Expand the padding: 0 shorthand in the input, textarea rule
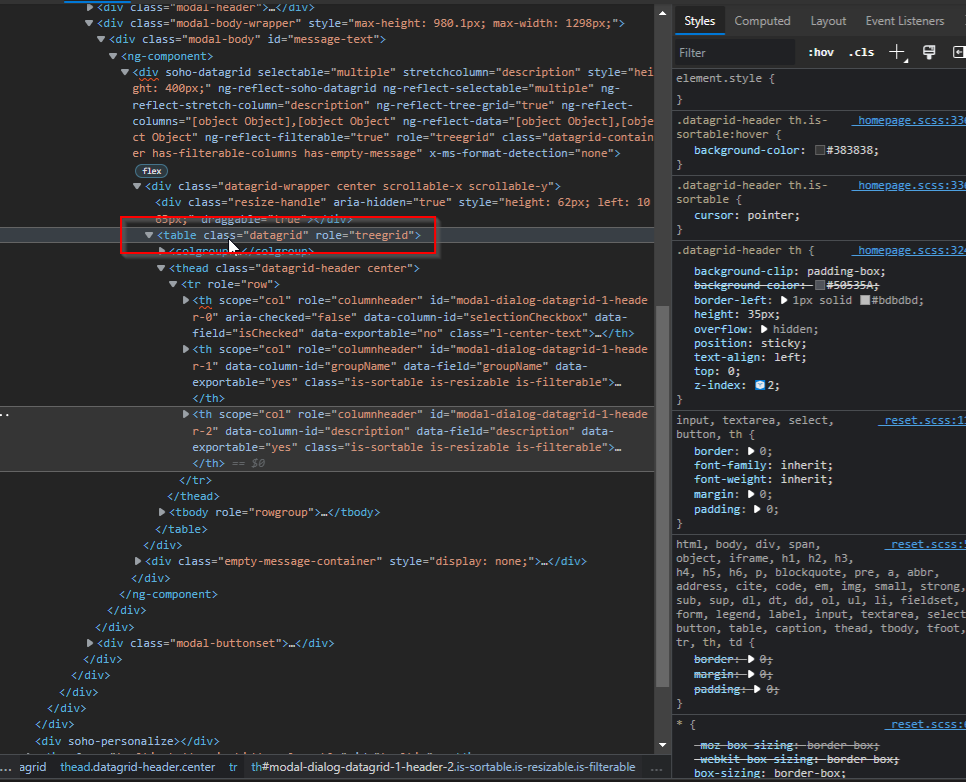 click(757, 509)
